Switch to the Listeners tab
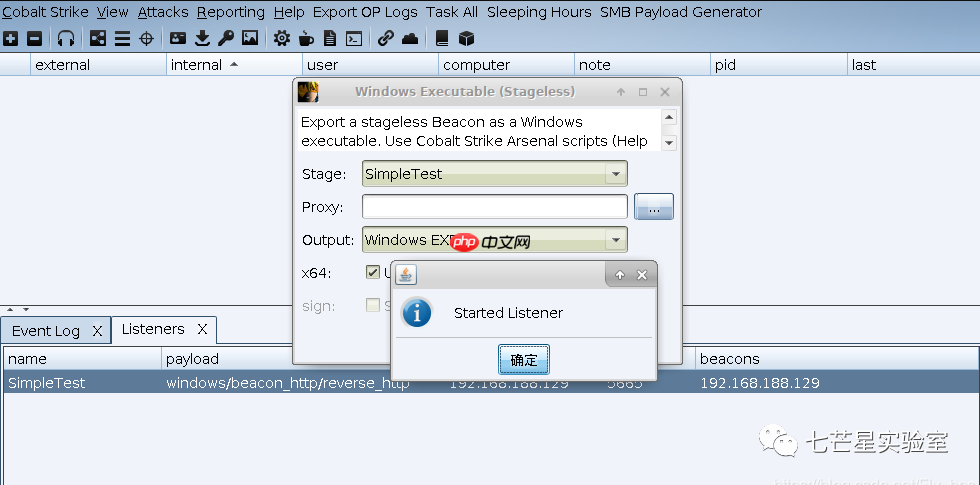Viewport: 980px width, 485px height. click(153, 329)
